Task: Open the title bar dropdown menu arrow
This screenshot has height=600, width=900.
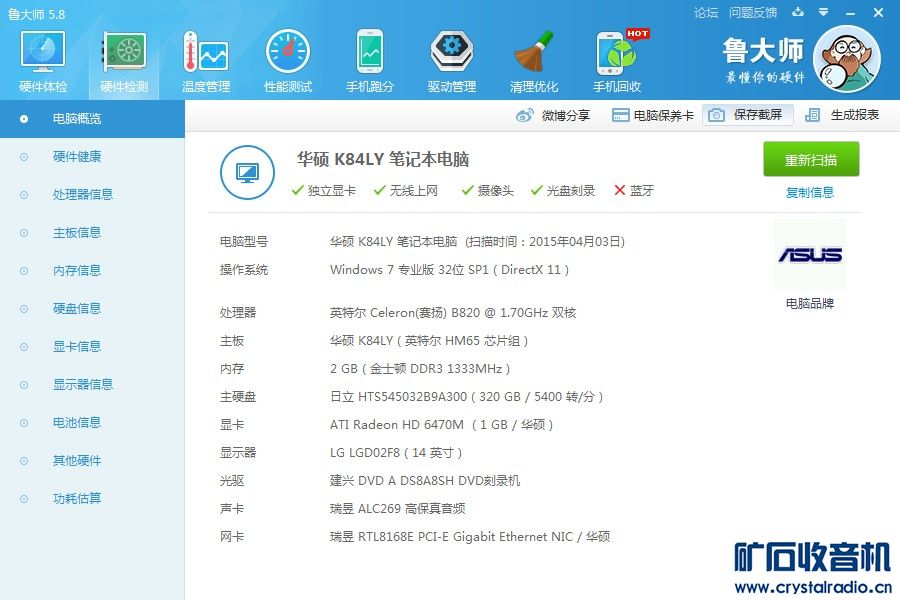Action: click(823, 12)
